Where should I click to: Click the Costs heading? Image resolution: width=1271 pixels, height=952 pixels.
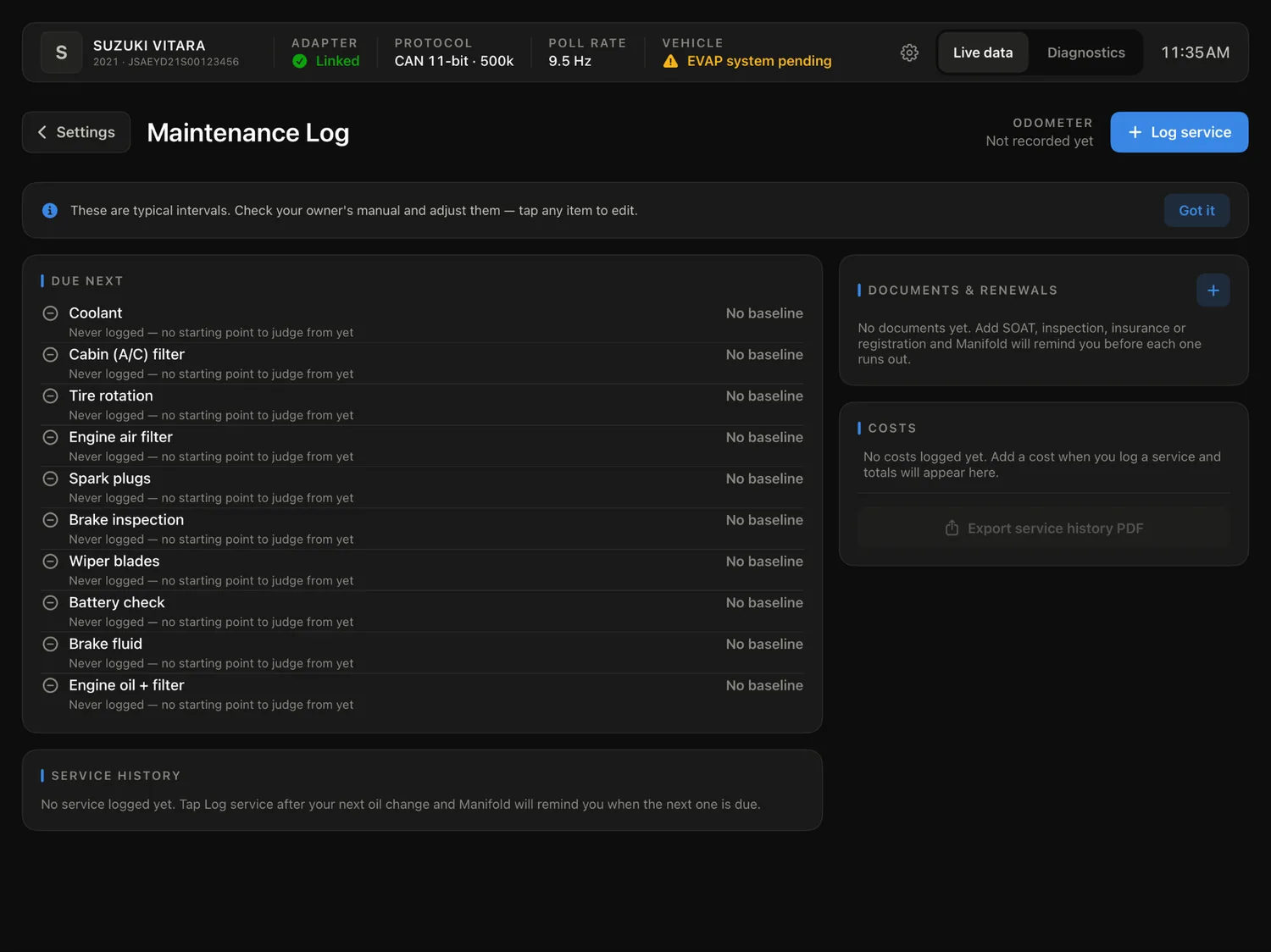click(892, 429)
